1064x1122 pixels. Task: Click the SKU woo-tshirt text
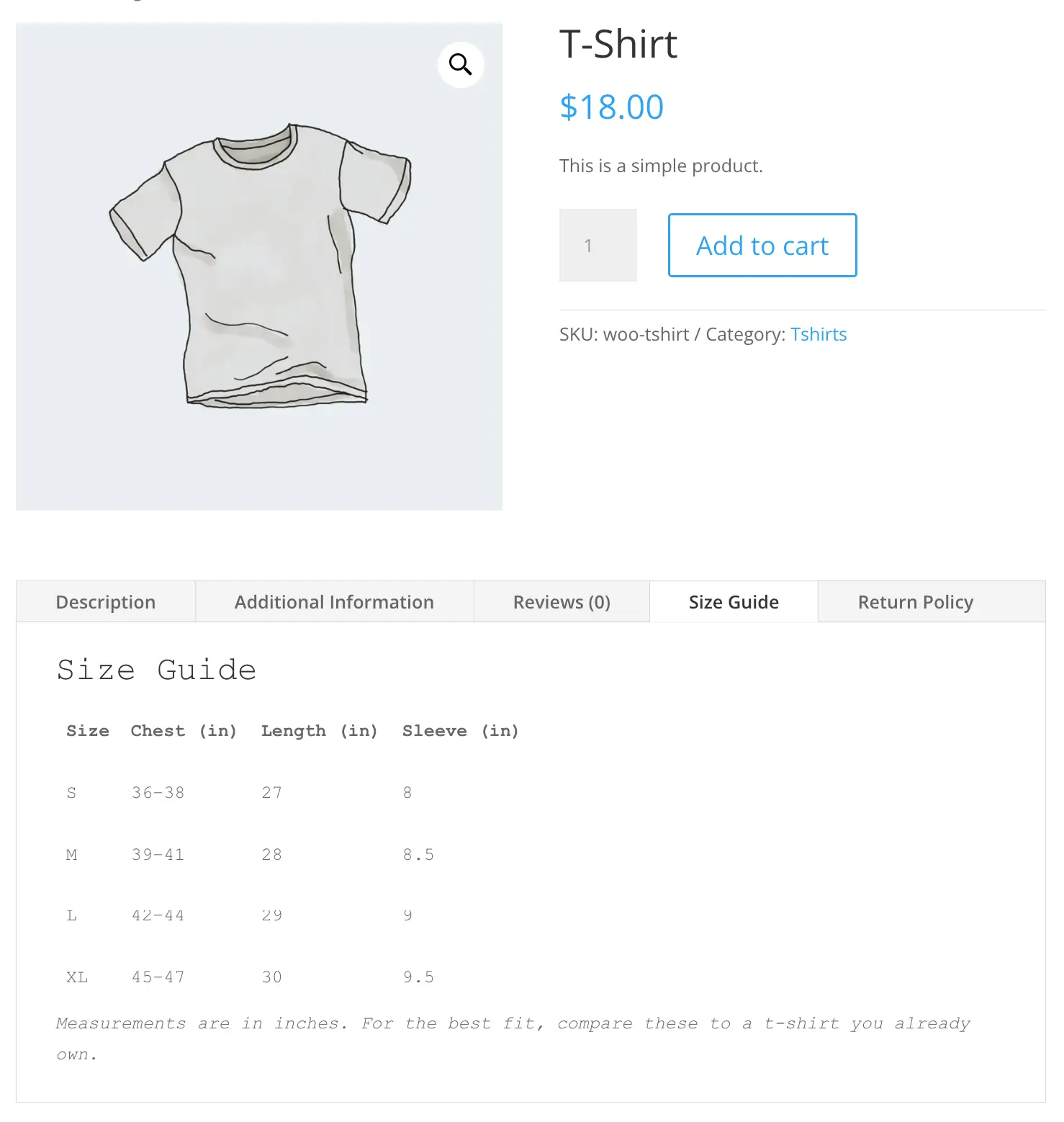624,334
